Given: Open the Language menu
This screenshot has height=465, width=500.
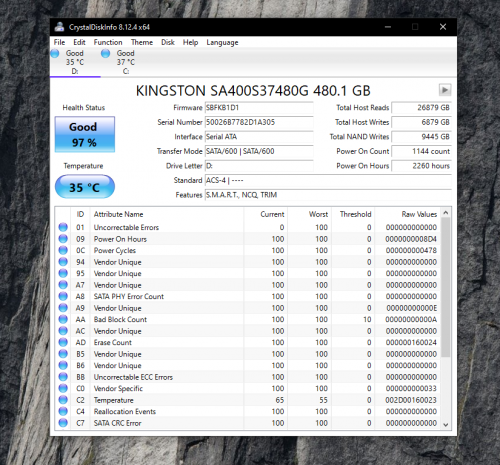Looking at the screenshot, I should pyautogui.click(x=222, y=42).
